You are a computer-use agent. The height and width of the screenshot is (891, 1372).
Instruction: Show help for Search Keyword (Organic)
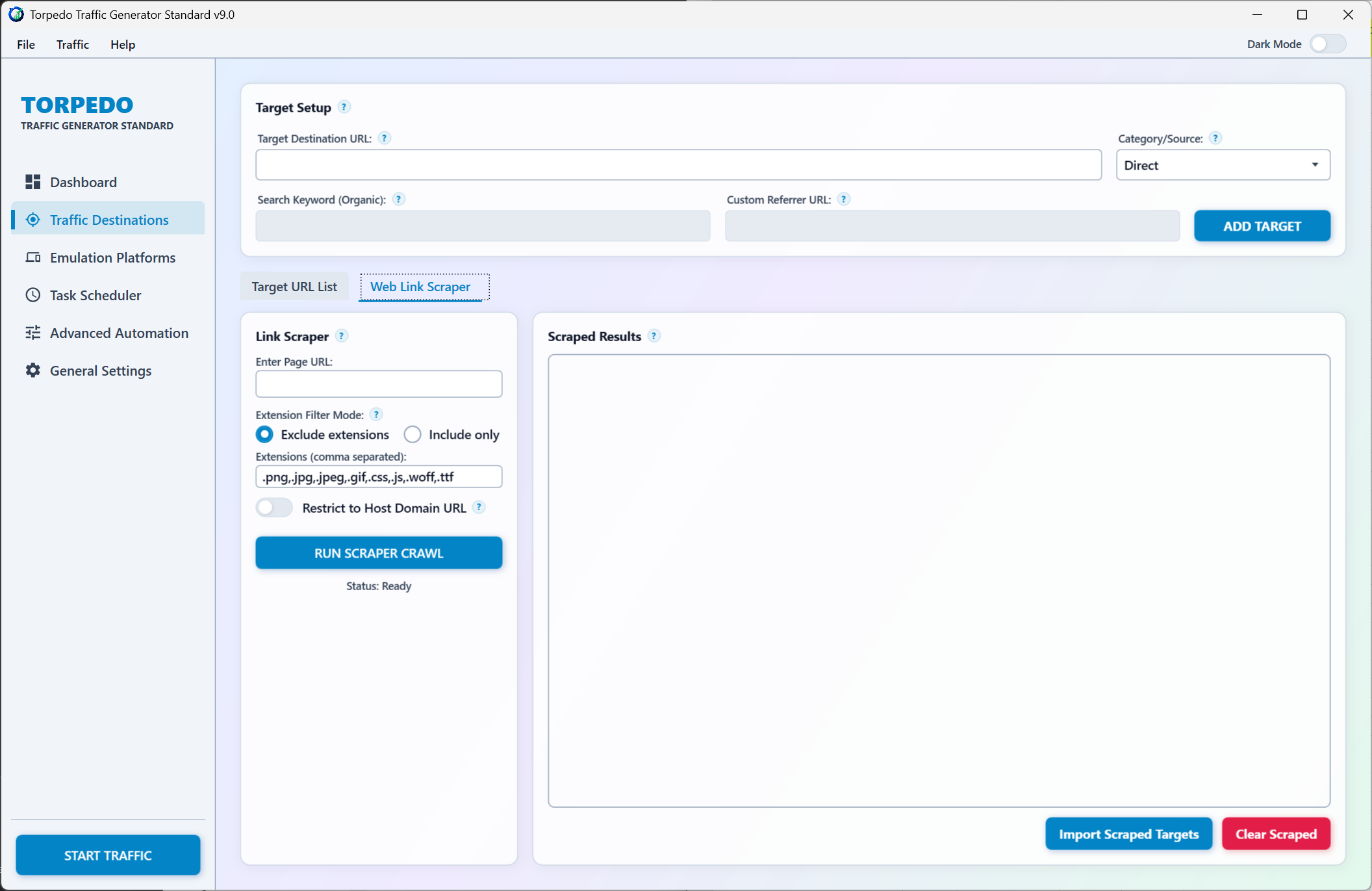[399, 200]
